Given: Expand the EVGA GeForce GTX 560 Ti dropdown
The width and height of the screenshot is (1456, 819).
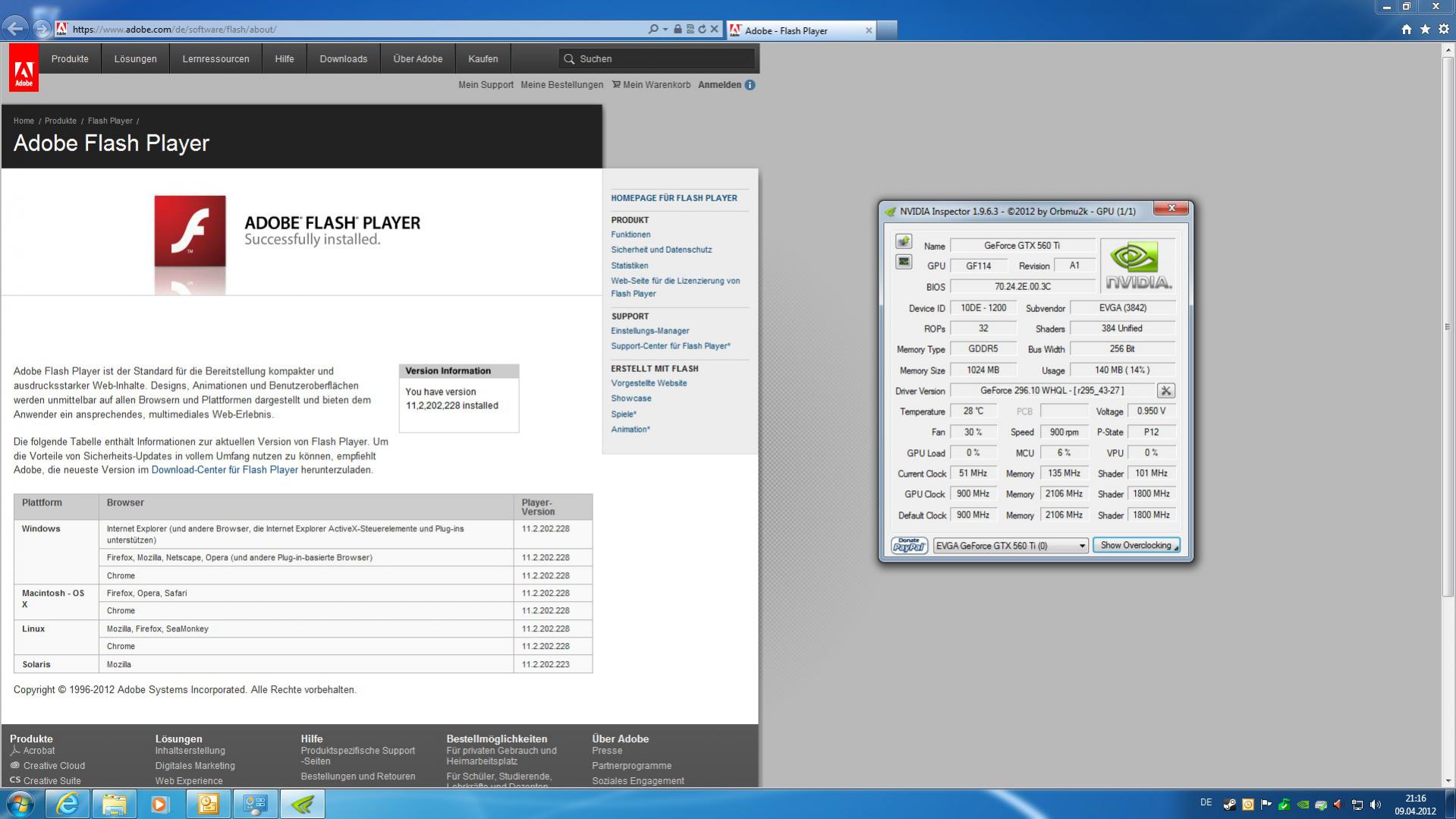Looking at the screenshot, I should tap(1082, 546).
